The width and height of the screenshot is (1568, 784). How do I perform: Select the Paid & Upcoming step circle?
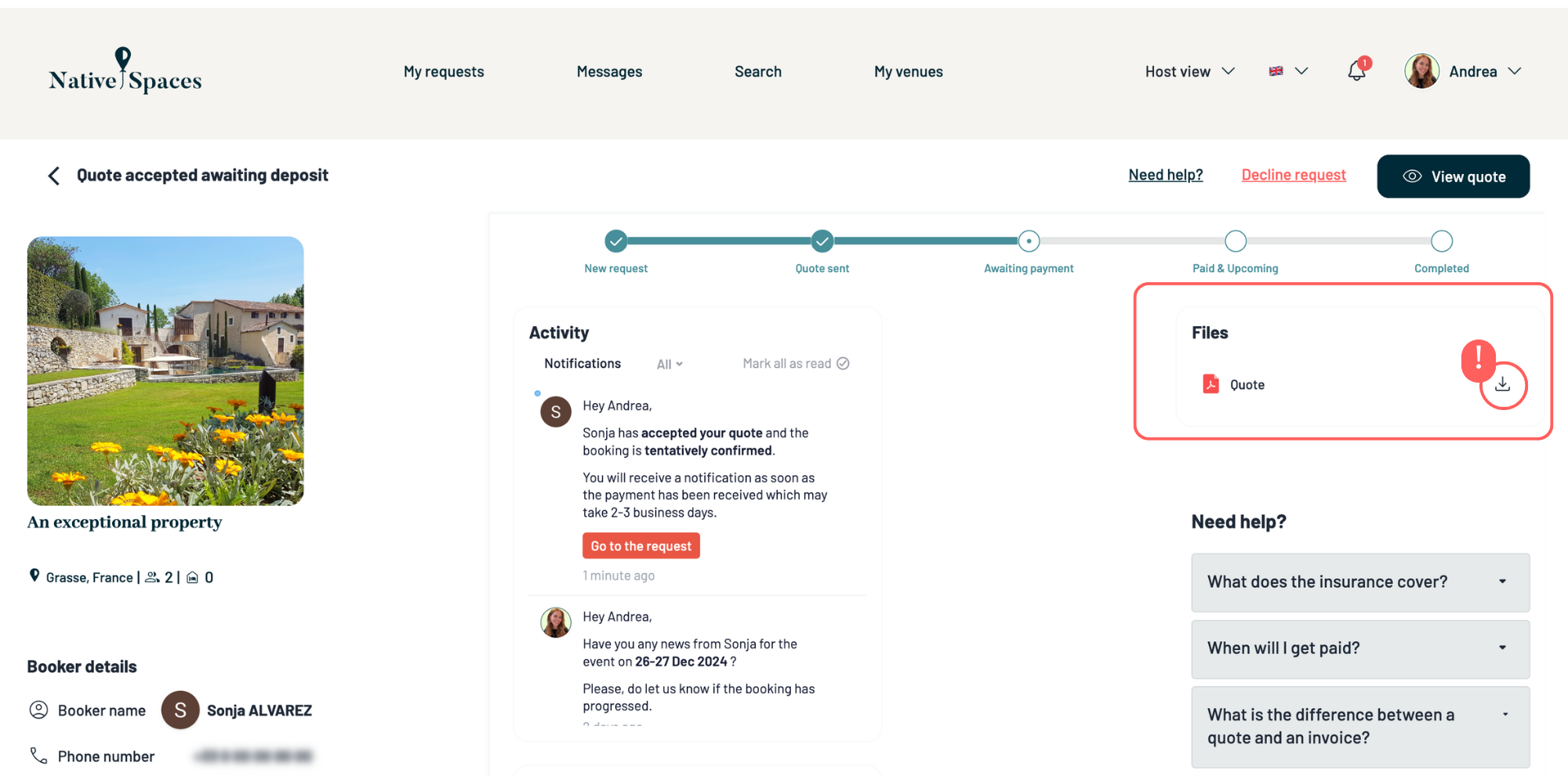[x=1235, y=241]
